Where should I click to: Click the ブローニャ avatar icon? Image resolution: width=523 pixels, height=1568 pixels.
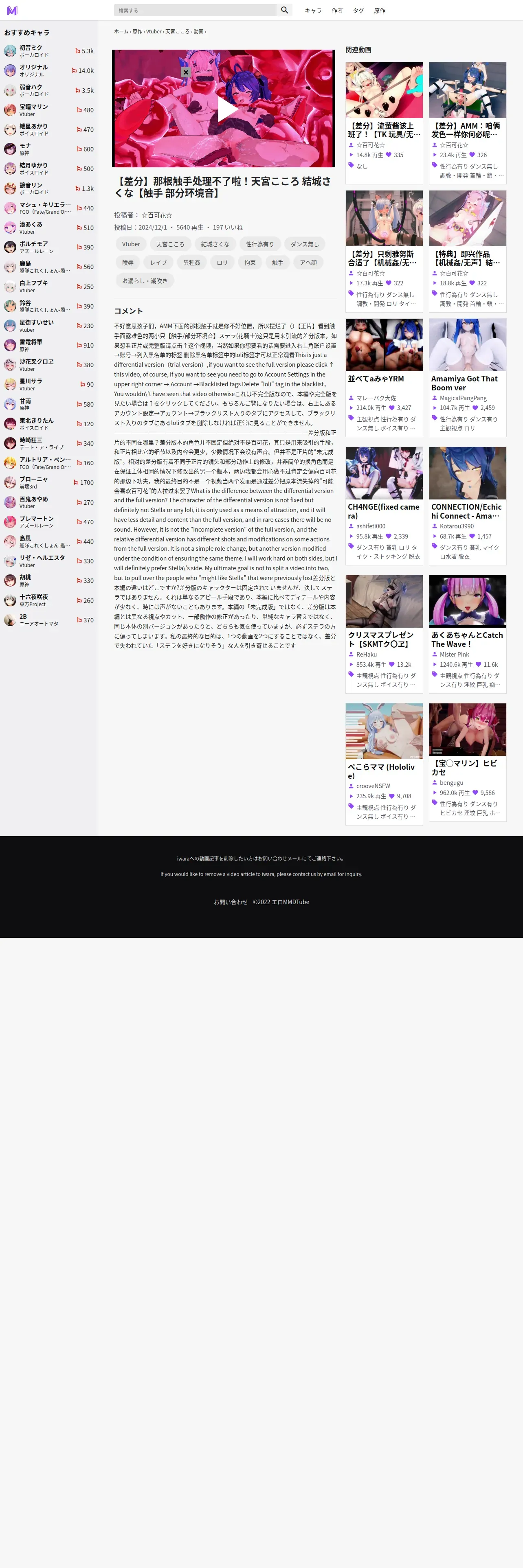pyautogui.click(x=10, y=483)
